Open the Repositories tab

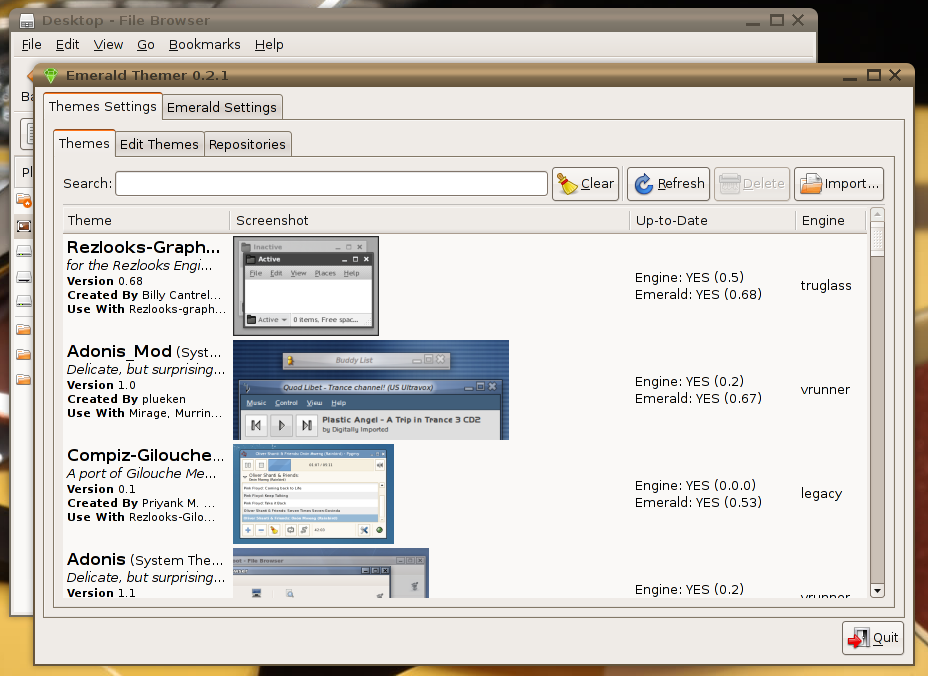coord(247,144)
